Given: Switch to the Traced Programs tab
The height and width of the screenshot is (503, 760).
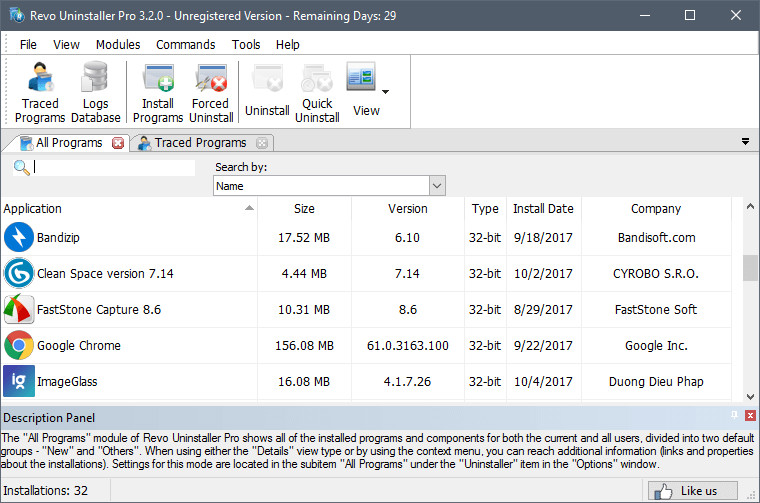Looking at the screenshot, I should tap(200, 142).
